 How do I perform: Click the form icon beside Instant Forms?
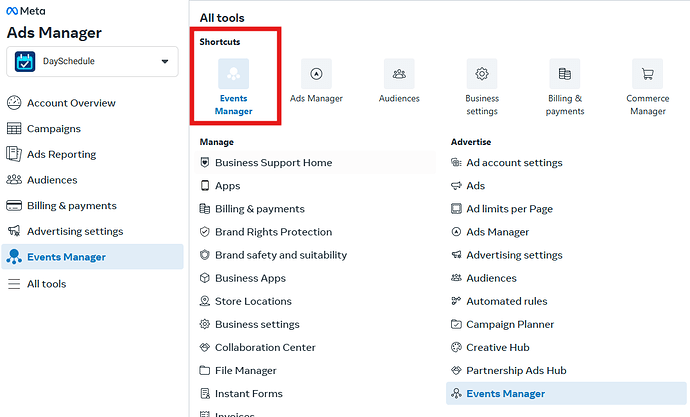pos(205,393)
